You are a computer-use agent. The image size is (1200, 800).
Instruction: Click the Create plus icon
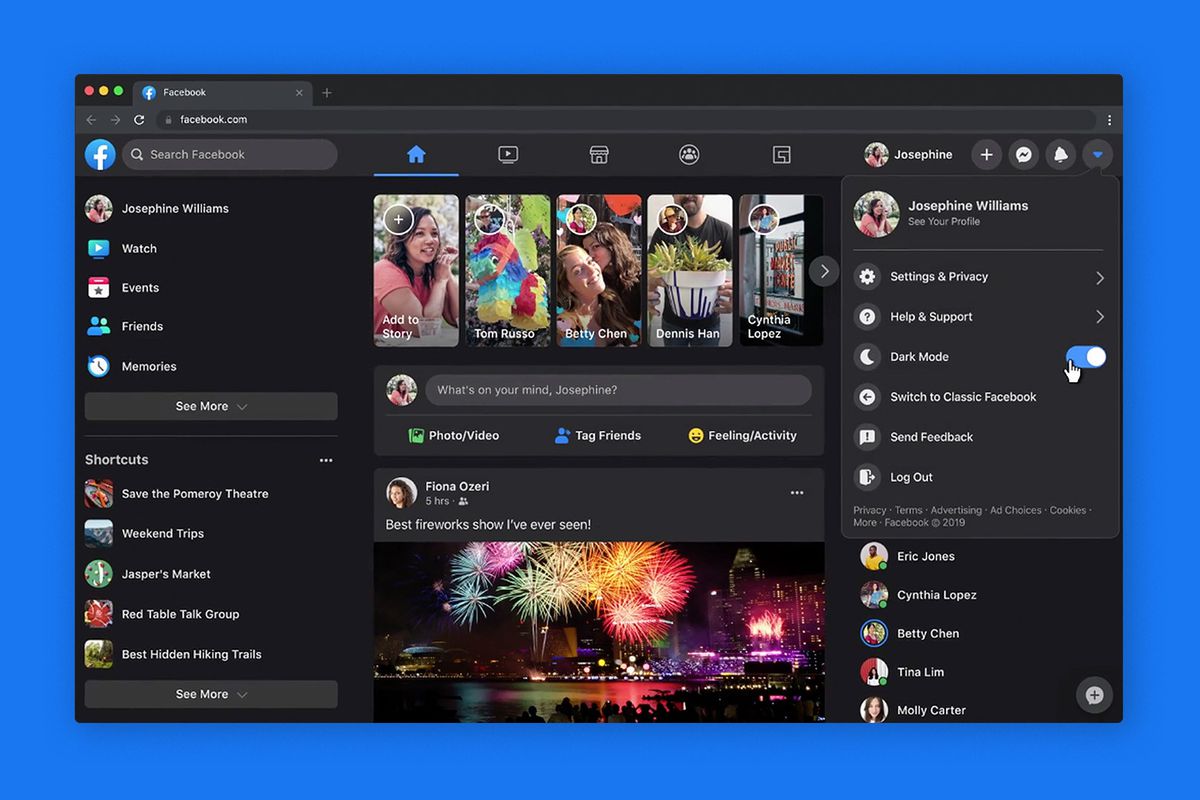click(x=986, y=154)
